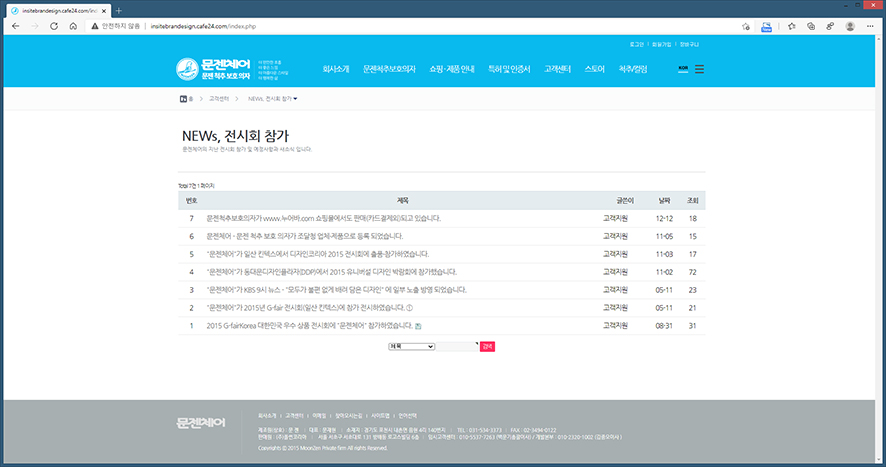
Task: Click the red 검색 search button
Action: point(487,346)
